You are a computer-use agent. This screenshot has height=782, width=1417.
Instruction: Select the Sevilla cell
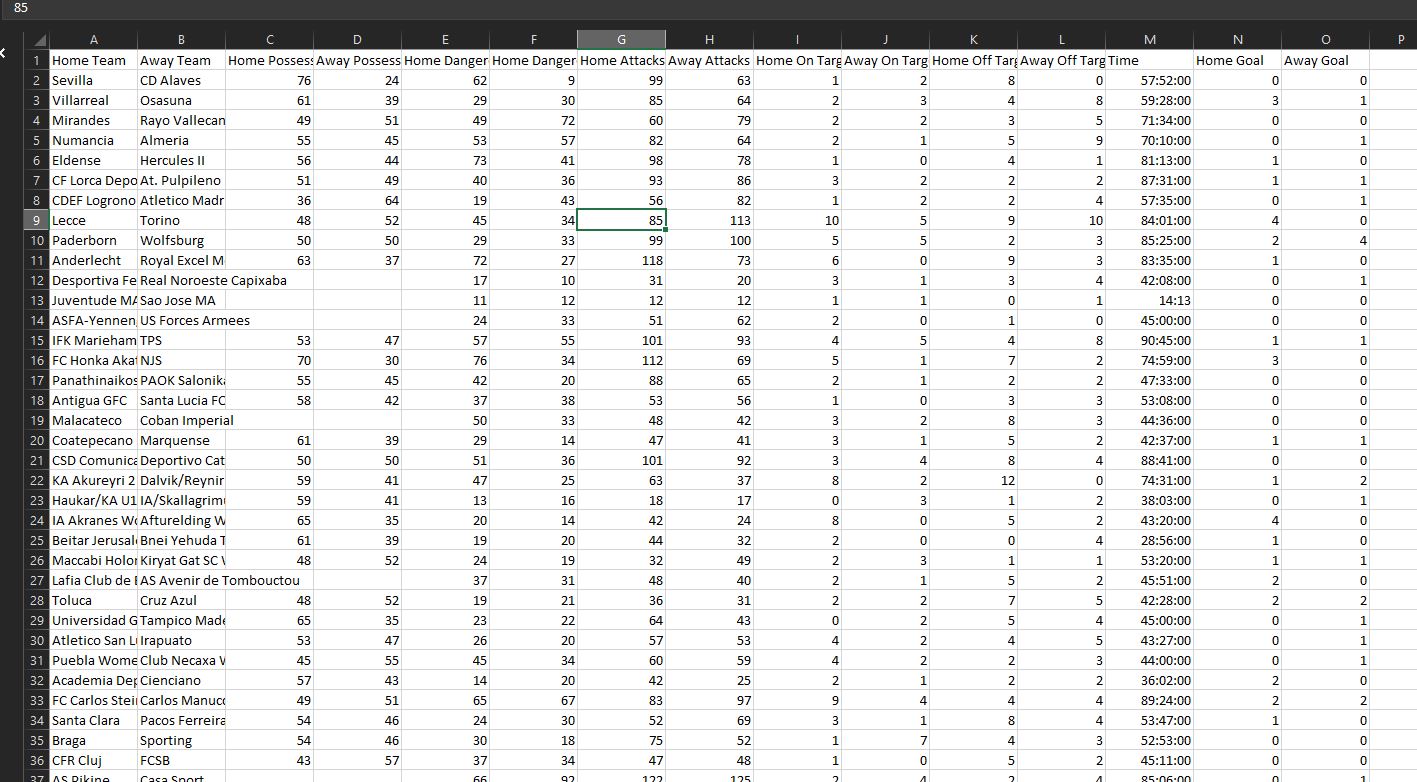pyautogui.click(x=93, y=80)
